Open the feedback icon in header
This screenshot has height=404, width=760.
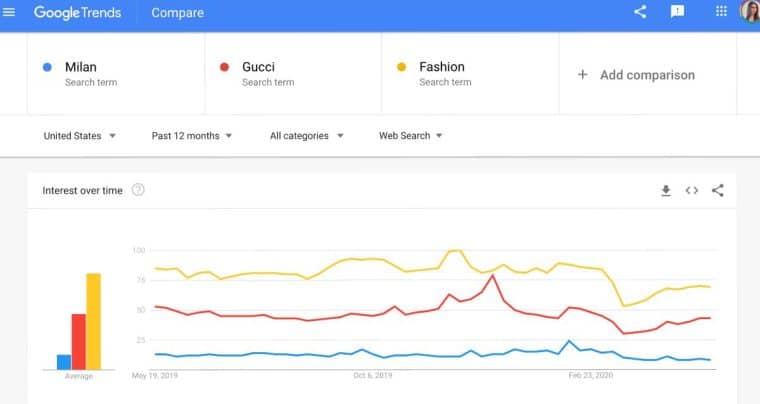[x=677, y=12]
